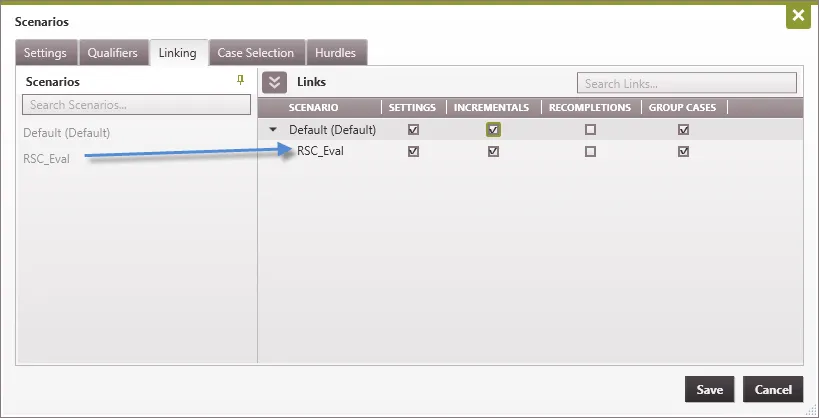
Task: Open the Case Selection tab
Action: click(256, 53)
